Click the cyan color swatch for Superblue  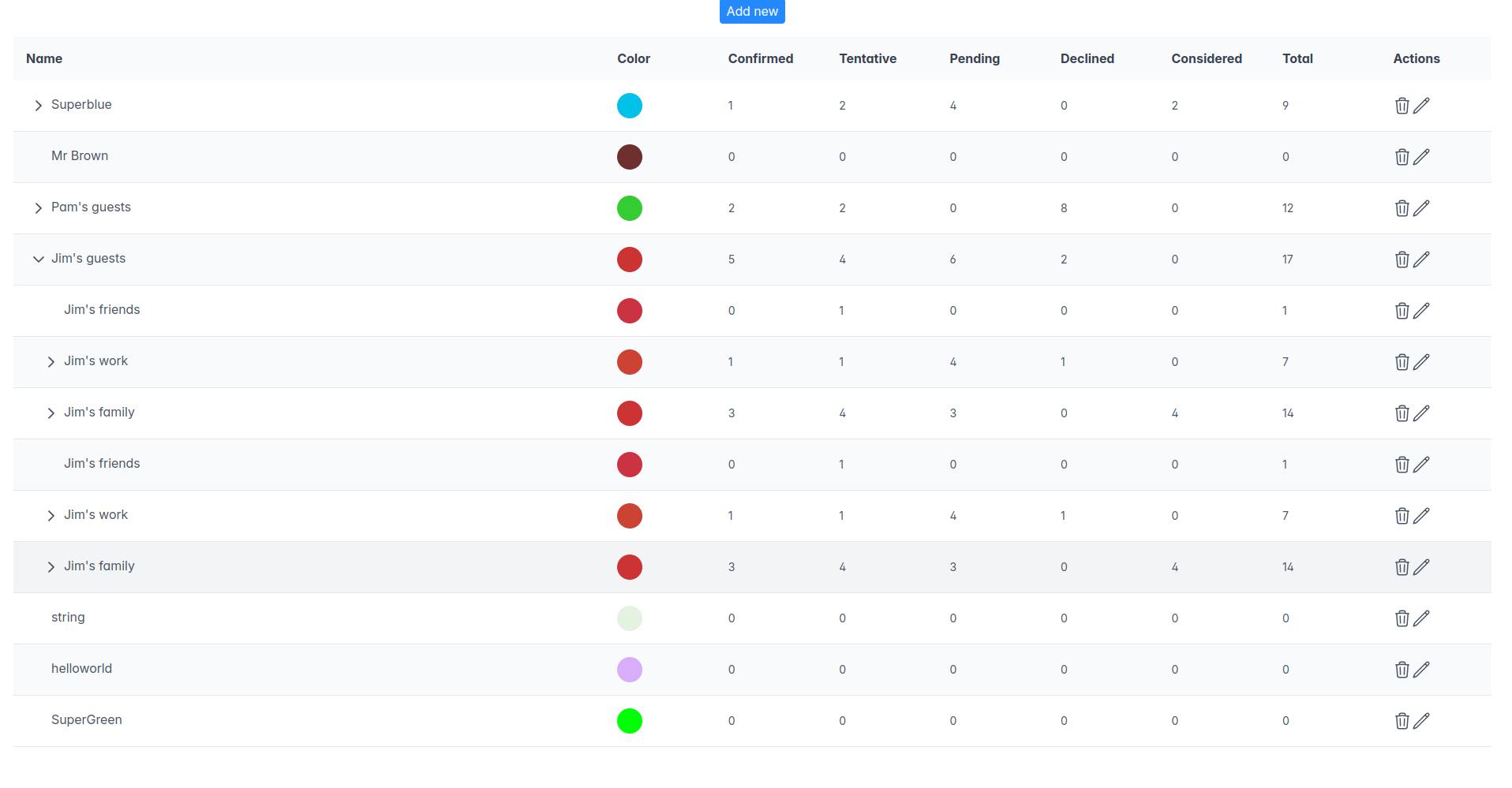[x=629, y=106]
